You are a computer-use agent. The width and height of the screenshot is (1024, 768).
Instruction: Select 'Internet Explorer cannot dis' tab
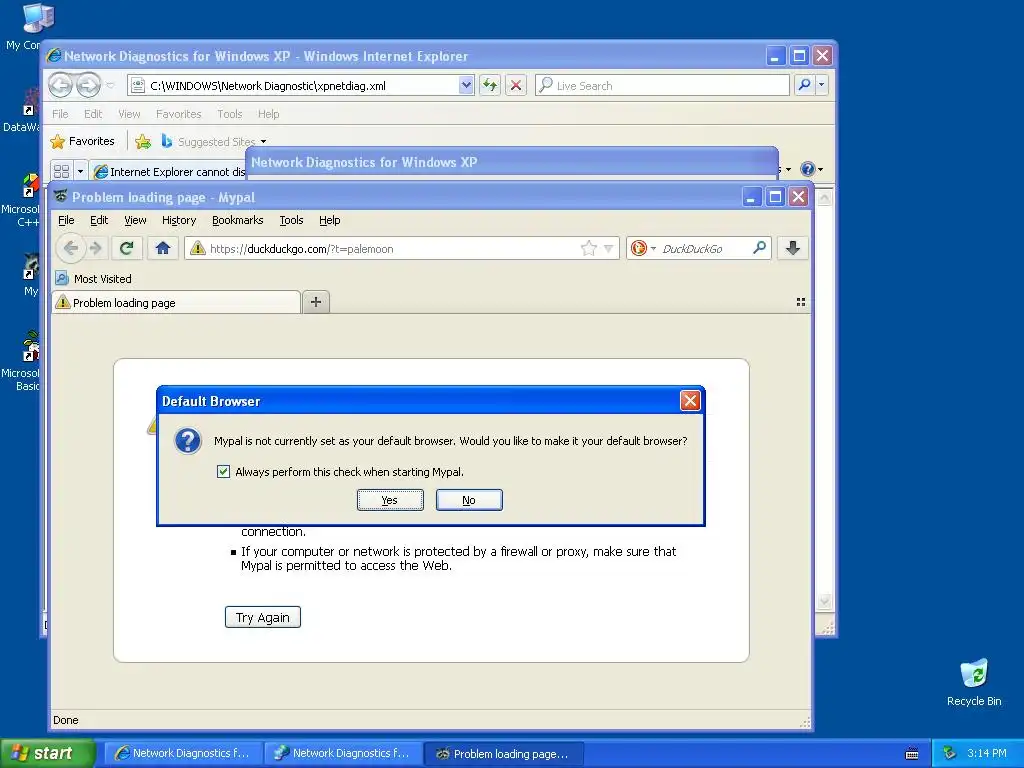coord(169,171)
